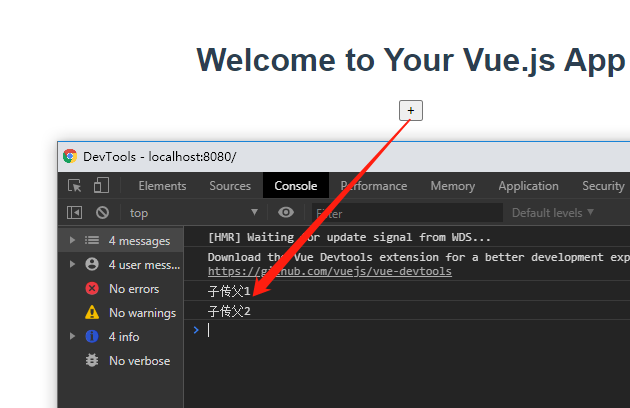Click the messages list icon

[x=92, y=240]
